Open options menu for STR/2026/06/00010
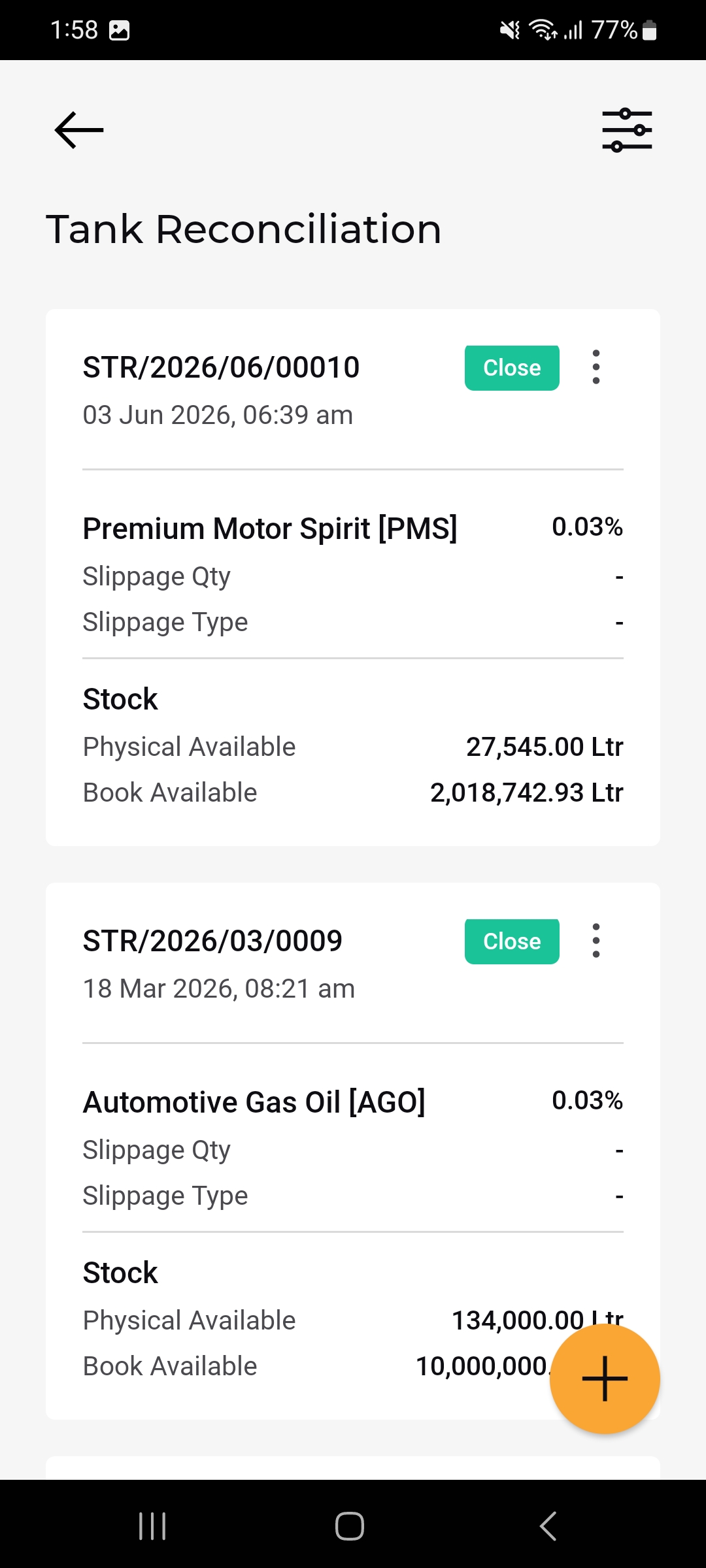 [596, 367]
